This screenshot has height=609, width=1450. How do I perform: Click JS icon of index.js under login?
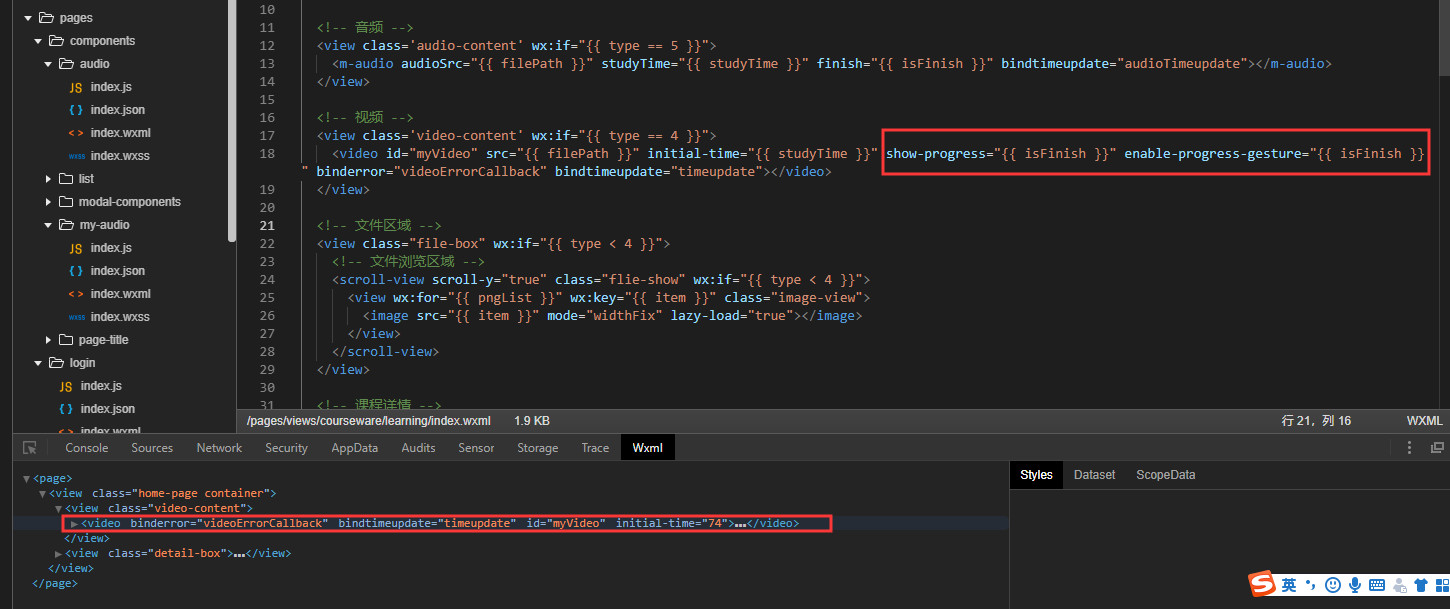point(66,386)
